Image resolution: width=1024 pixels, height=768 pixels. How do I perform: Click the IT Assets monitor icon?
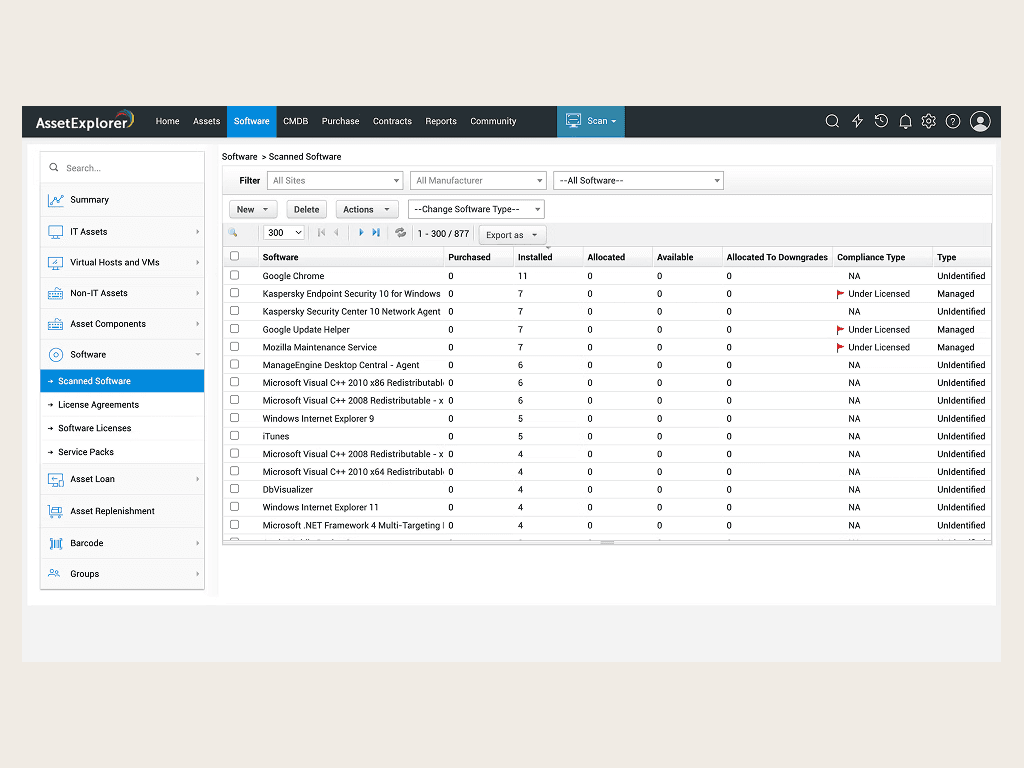coord(56,232)
